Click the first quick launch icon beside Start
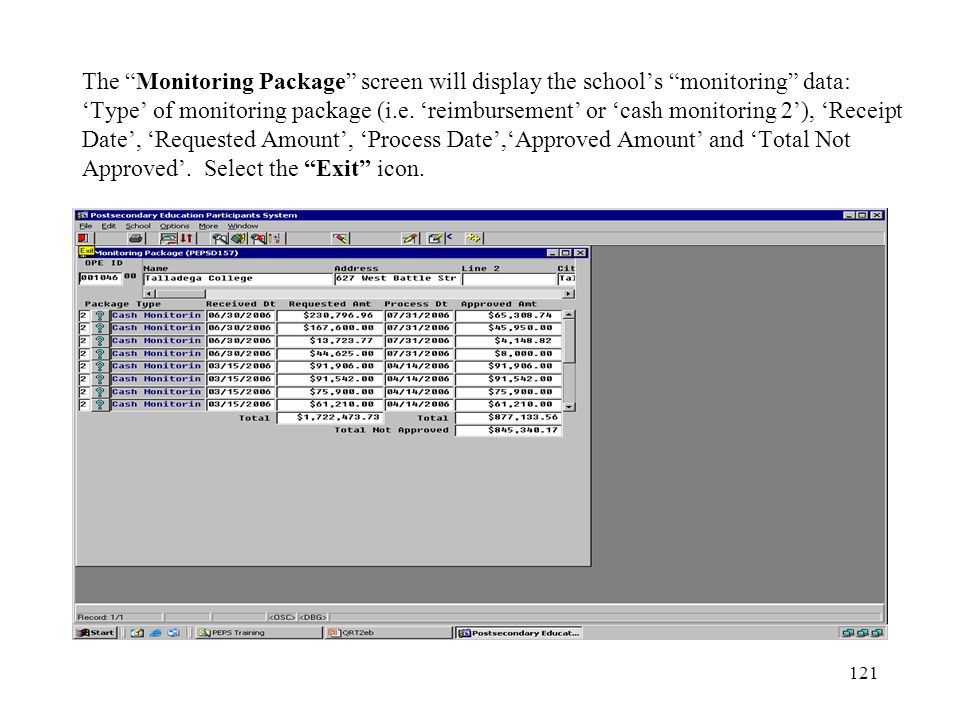The height and width of the screenshot is (720, 960). (x=137, y=633)
